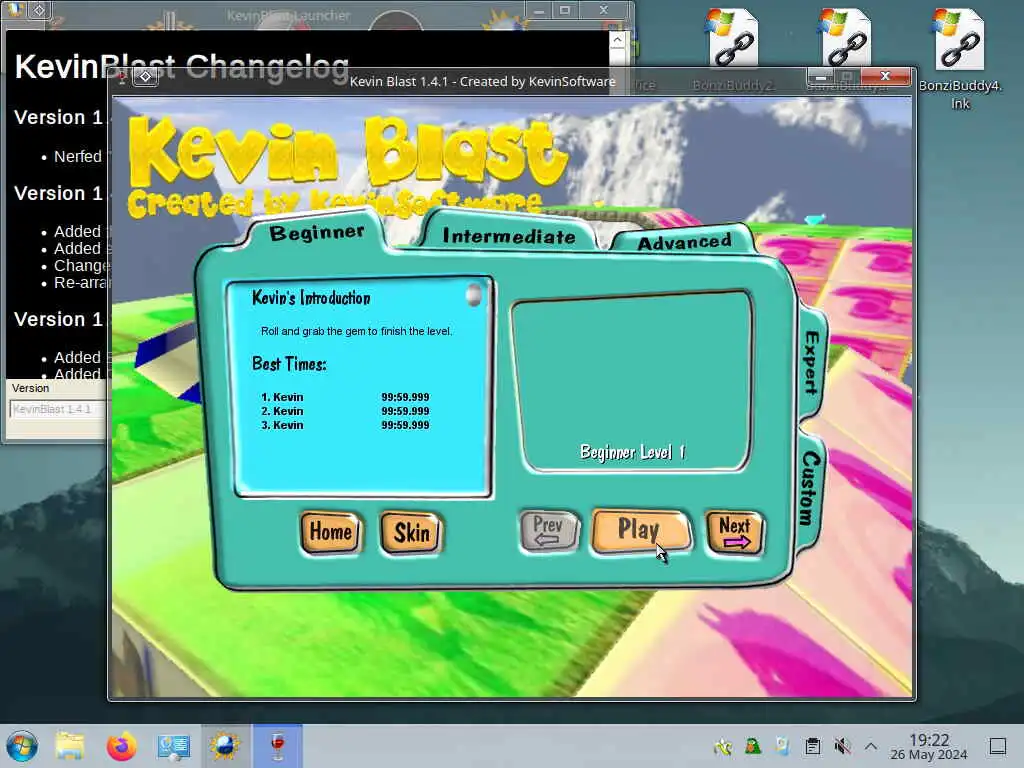1024x768 pixels.
Task: Open the clock showing 19:22
Action: pos(929,746)
